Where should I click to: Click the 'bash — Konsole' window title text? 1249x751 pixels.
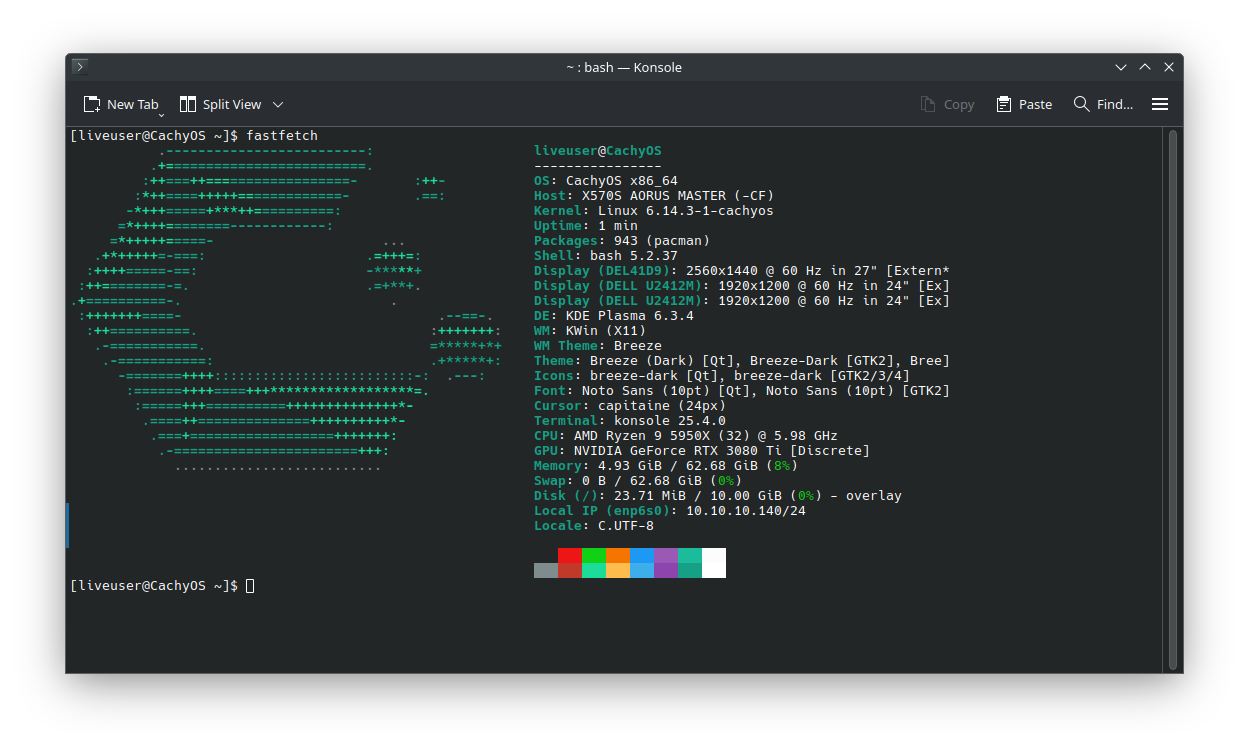click(624, 67)
